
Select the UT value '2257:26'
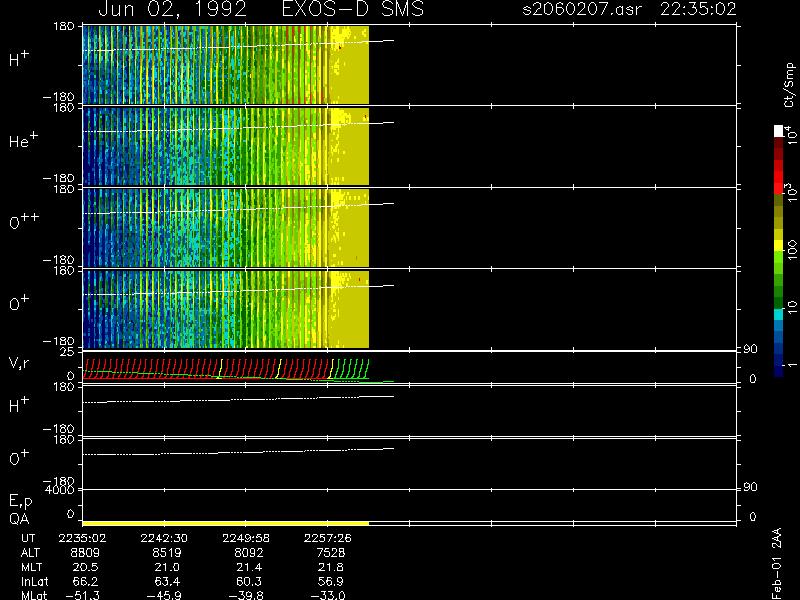tap(328, 538)
